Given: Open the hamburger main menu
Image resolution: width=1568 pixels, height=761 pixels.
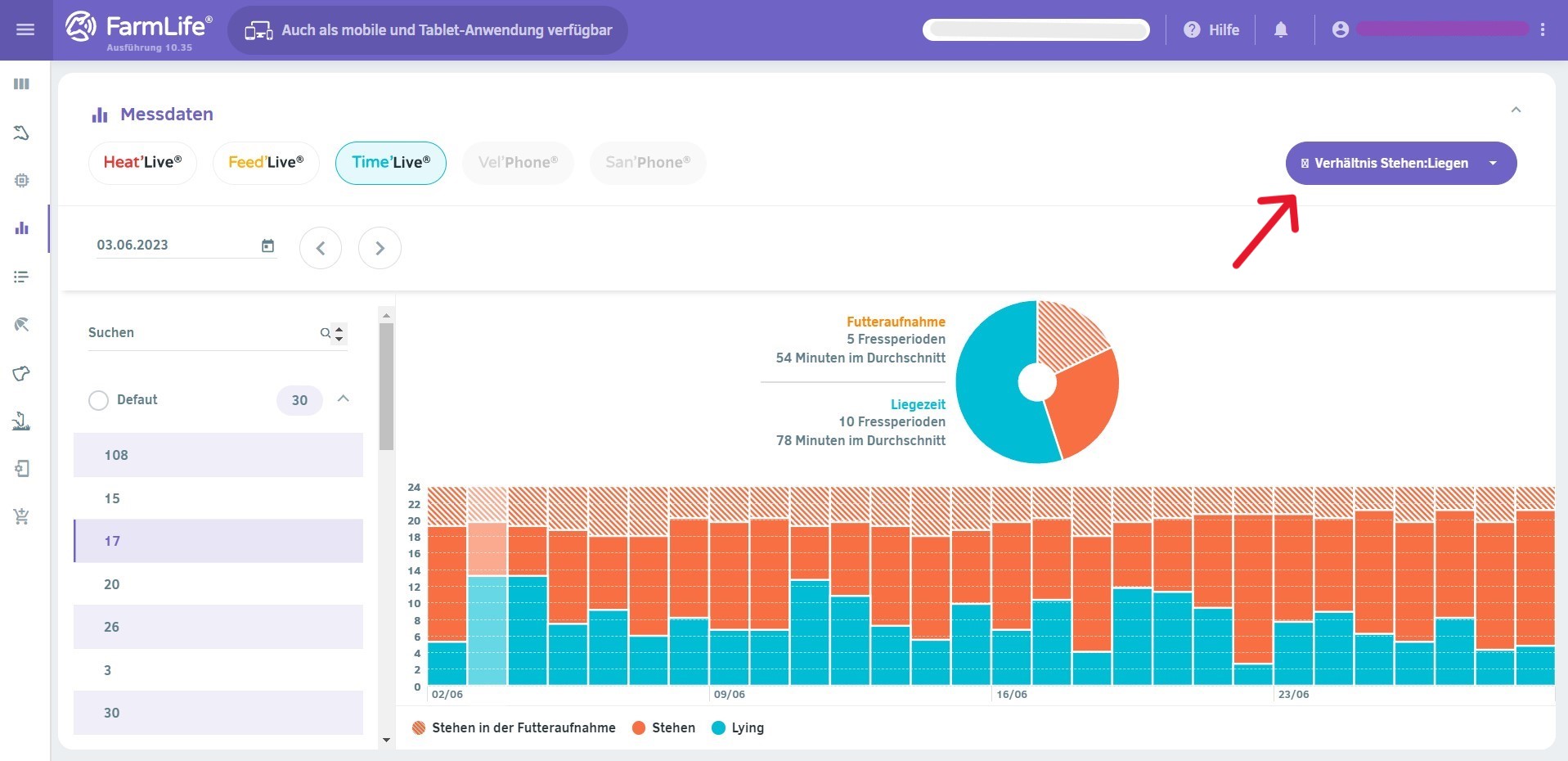Looking at the screenshot, I should [x=25, y=30].
